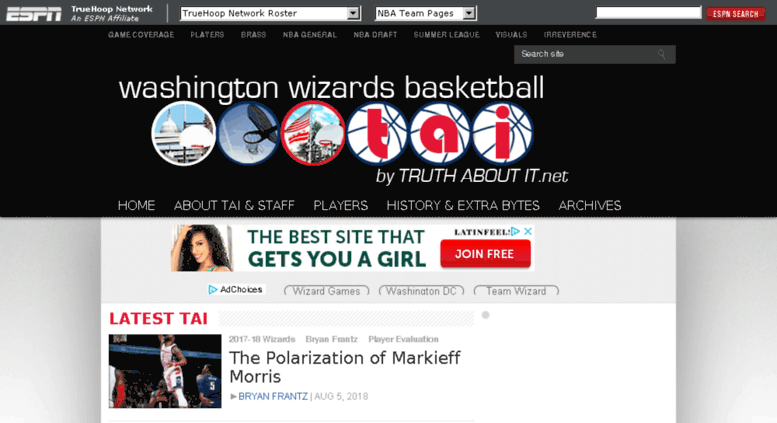Open the TrueHoop Network Roster dropdown
The width and height of the screenshot is (777, 423).
(x=270, y=13)
